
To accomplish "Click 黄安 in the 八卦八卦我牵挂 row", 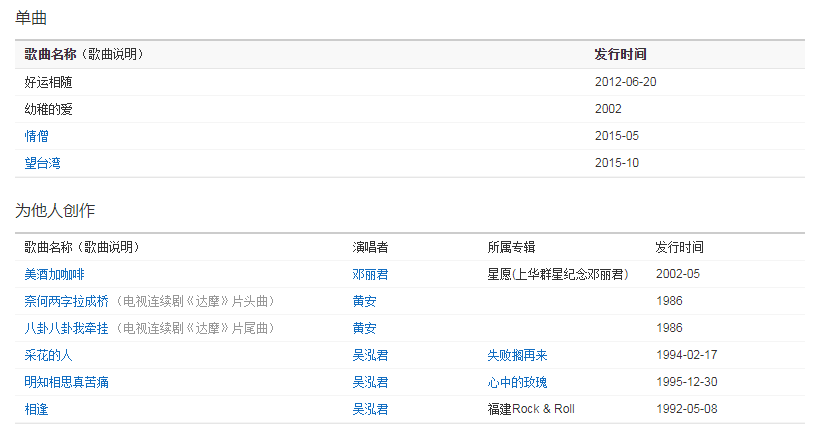I will tap(364, 328).
